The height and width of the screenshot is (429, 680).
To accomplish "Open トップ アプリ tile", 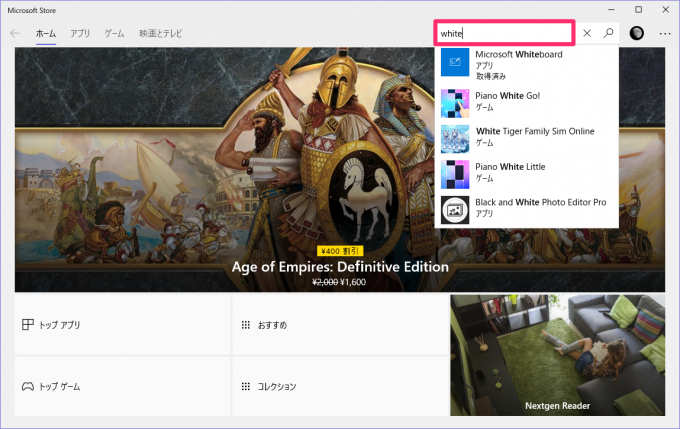I will (x=122, y=324).
